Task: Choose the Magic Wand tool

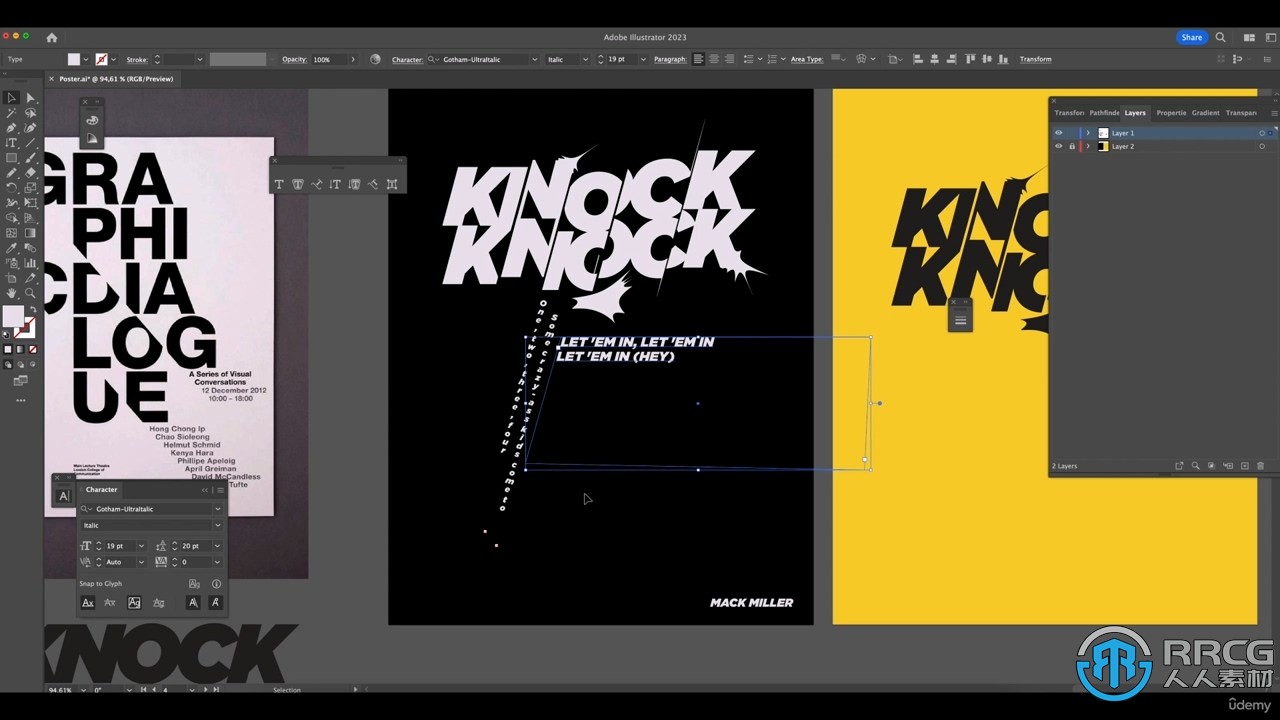Action: point(11,113)
